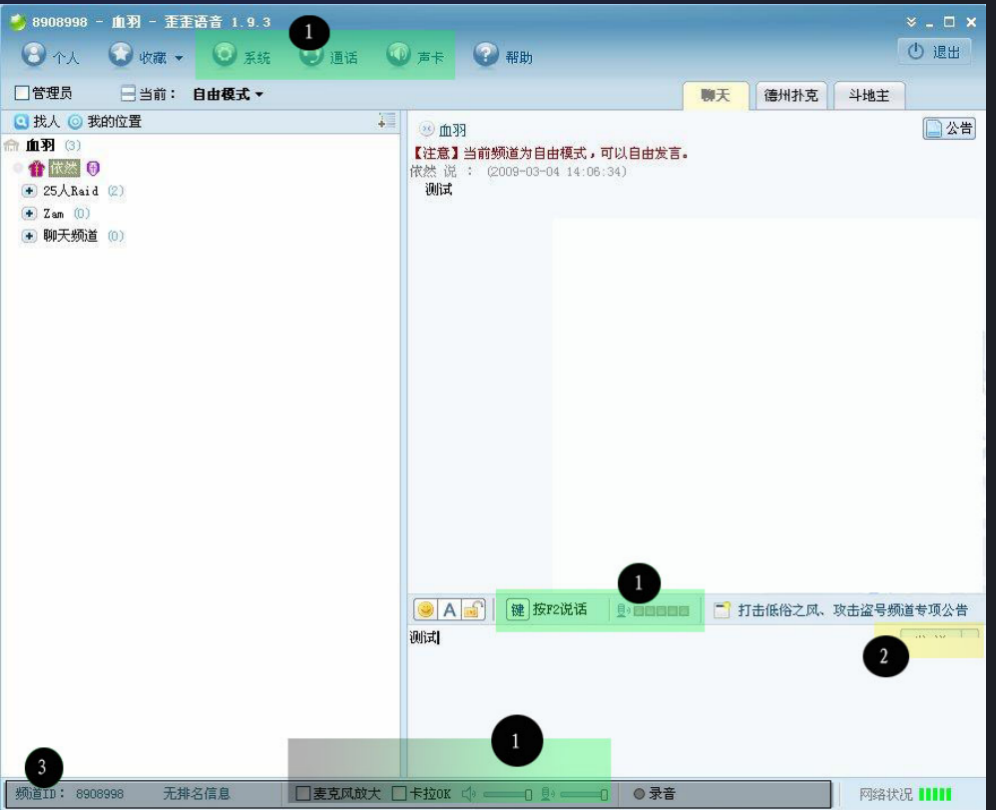
Task: Adjust the speaker volume slider
Action: pyautogui.click(x=508, y=794)
